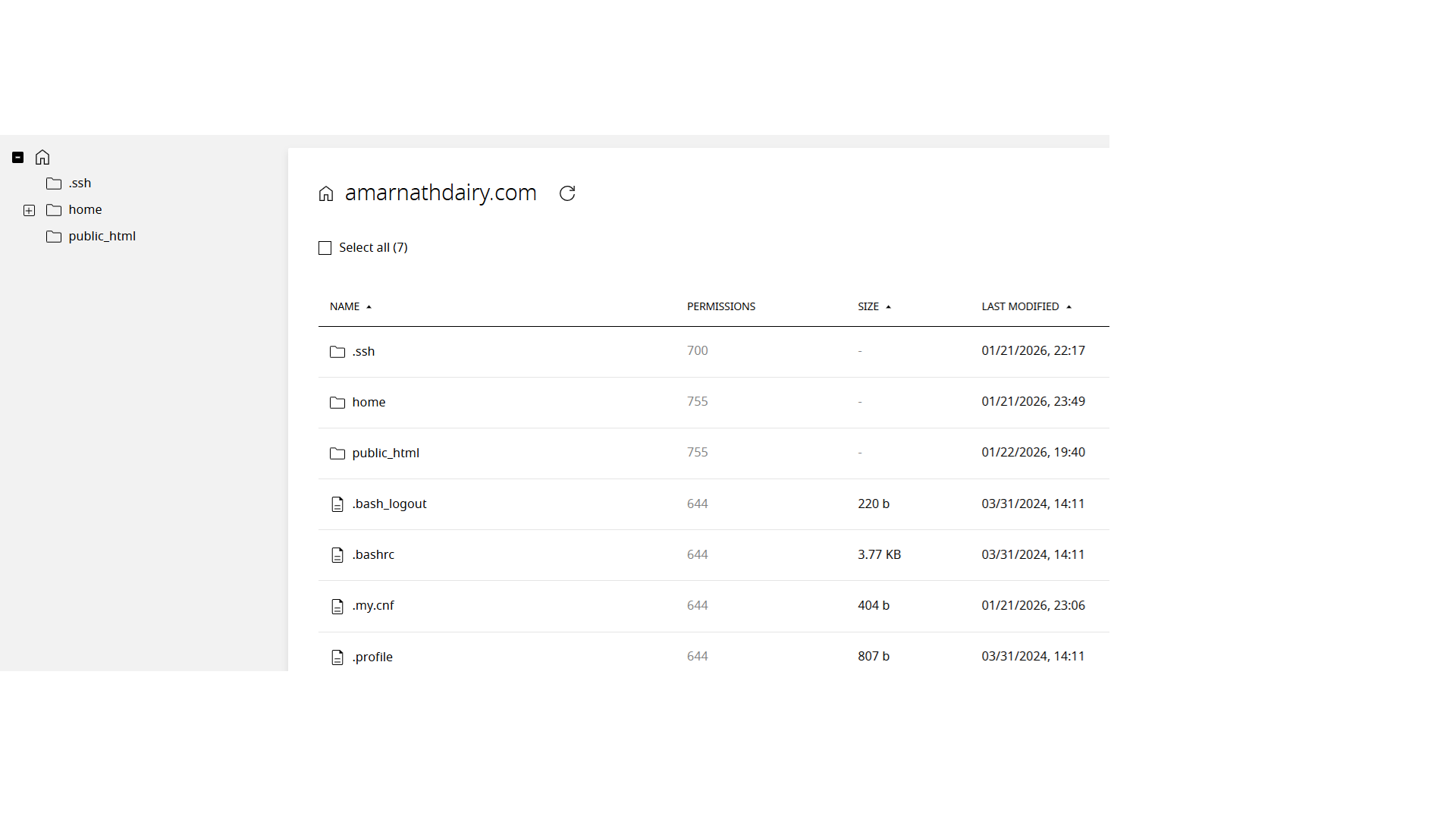Sort the file list by the Name column
Screen dimensions: 1456x819
point(345,306)
